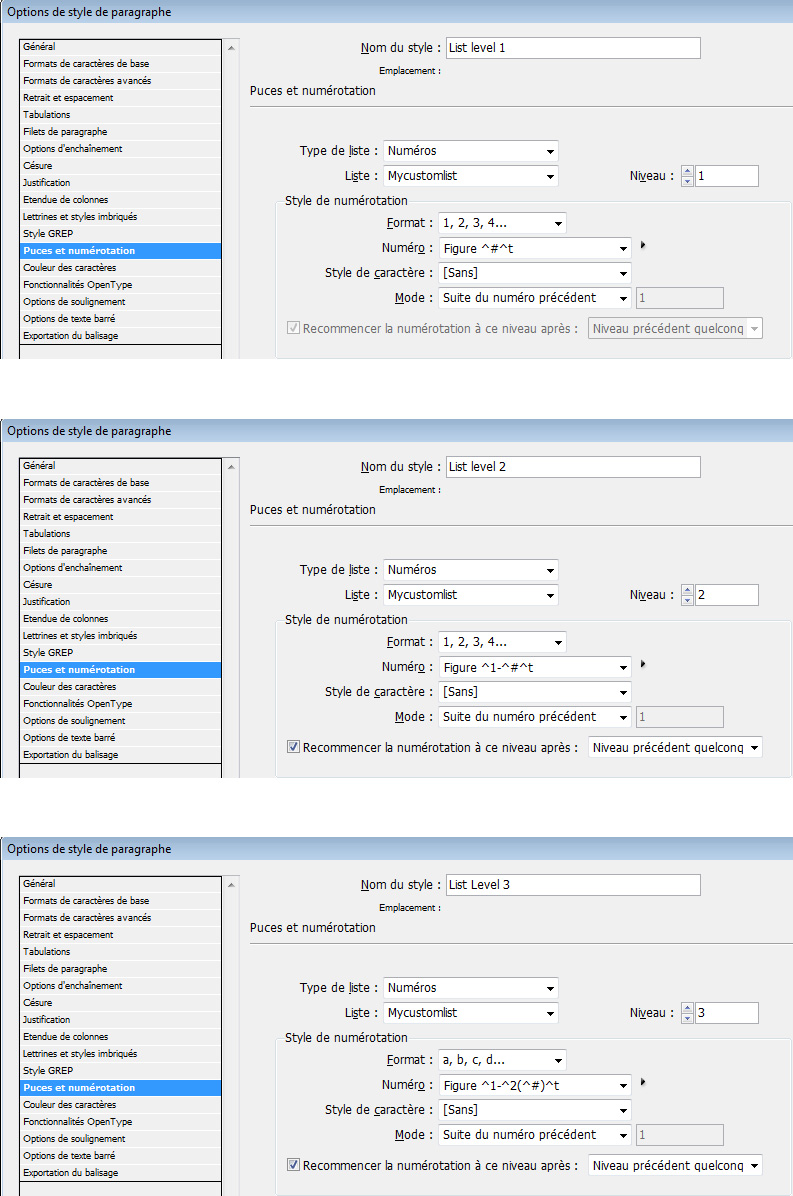Open Liste Mycustomlist dropdown in List level 2 dialog
Image resolution: width=793 pixels, height=1196 pixels.
[x=470, y=595]
